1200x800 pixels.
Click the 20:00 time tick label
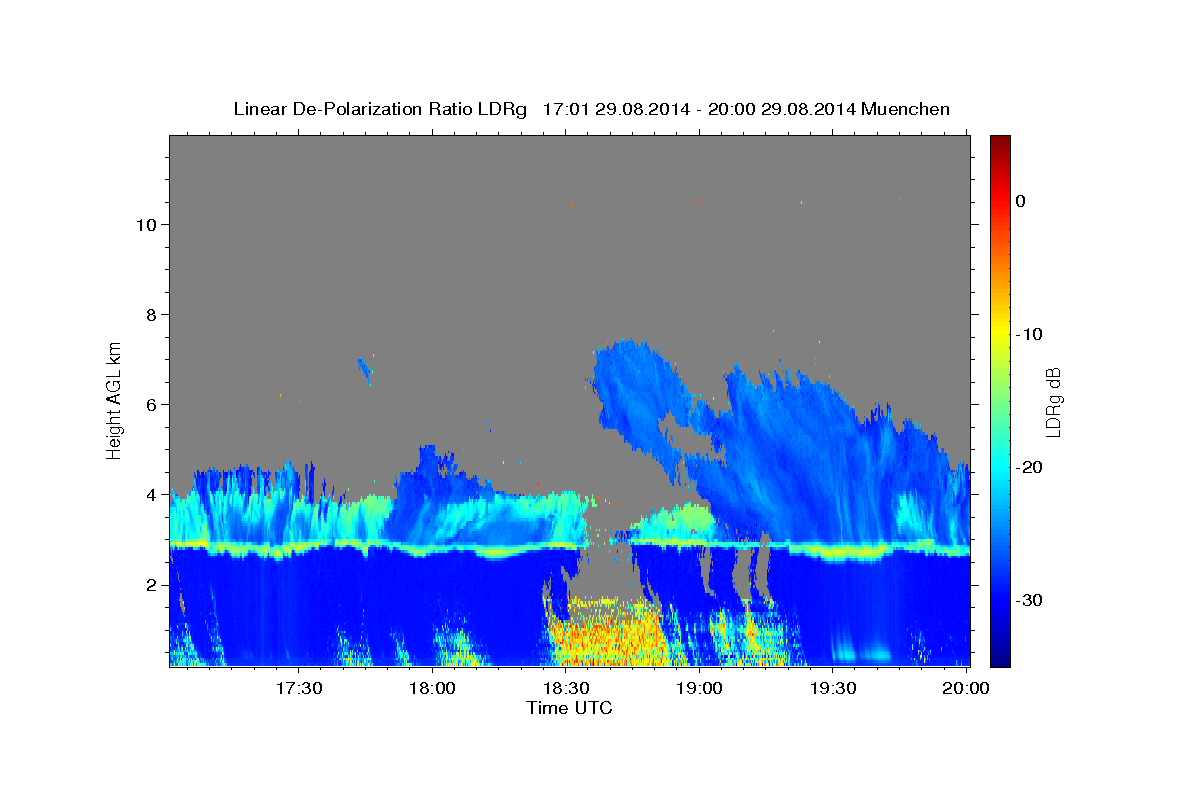click(x=967, y=689)
